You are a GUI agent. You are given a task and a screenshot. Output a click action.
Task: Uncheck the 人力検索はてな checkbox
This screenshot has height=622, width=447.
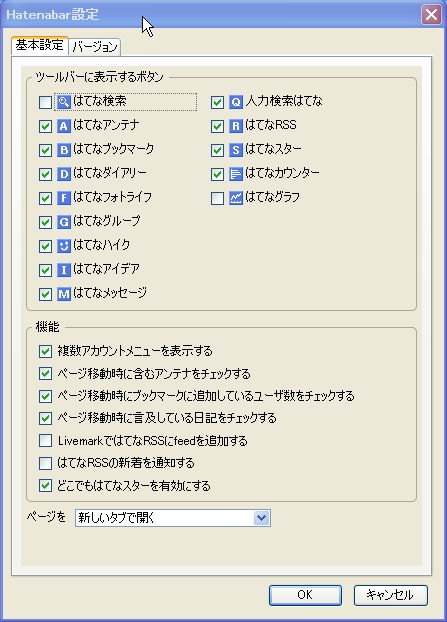click(x=217, y=102)
